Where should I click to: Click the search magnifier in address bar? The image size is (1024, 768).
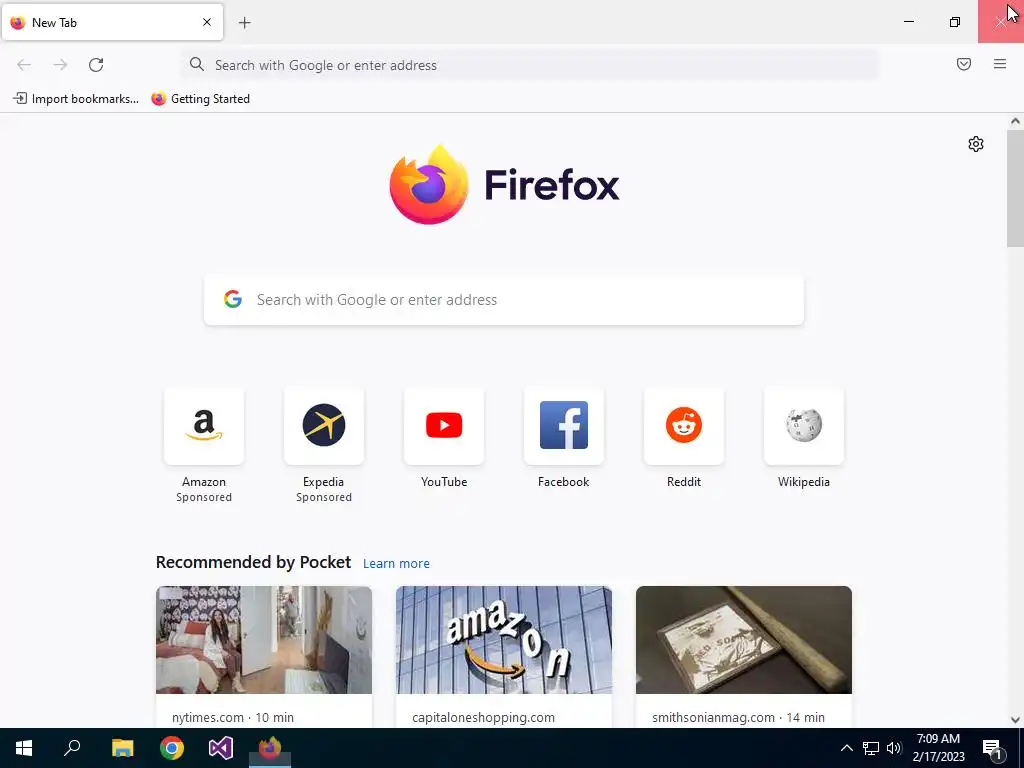click(197, 64)
